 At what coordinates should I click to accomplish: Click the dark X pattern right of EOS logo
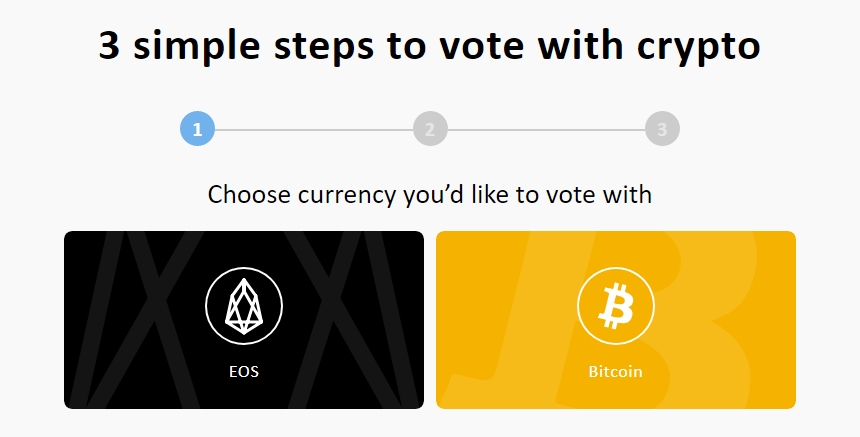351,320
